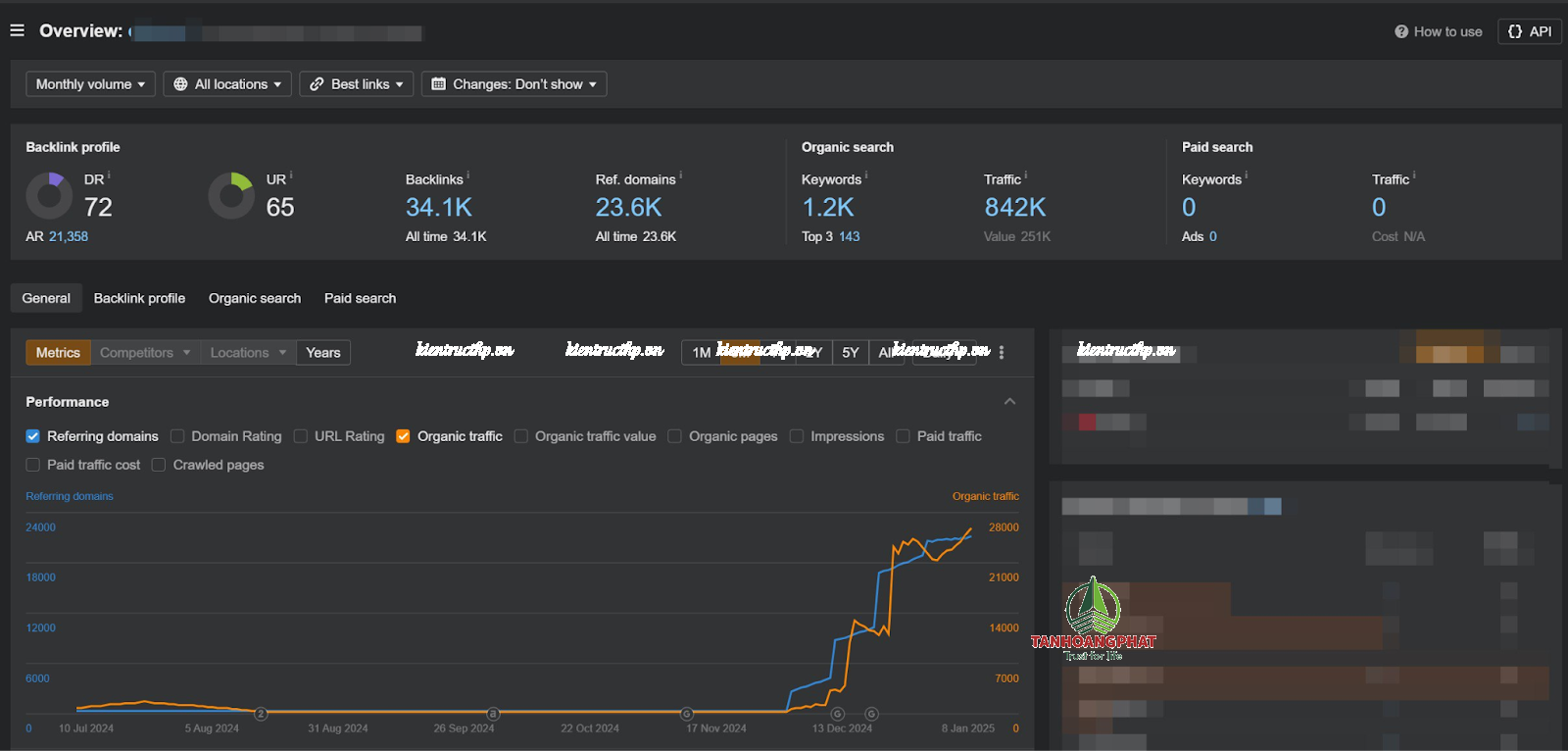The height and width of the screenshot is (751, 1568).
Task: Open the All locations dropdown
Action: click(227, 84)
